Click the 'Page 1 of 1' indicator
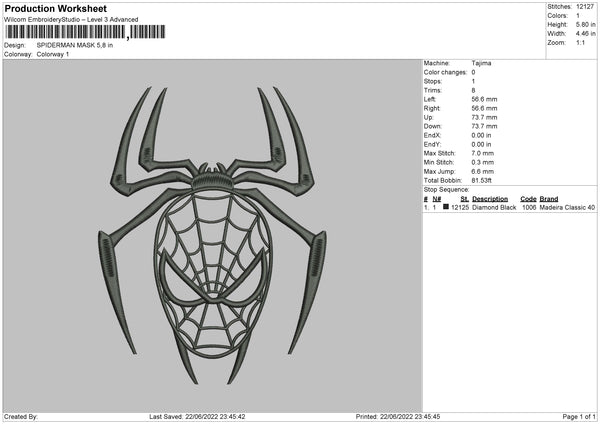600x424 pixels. (579, 416)
